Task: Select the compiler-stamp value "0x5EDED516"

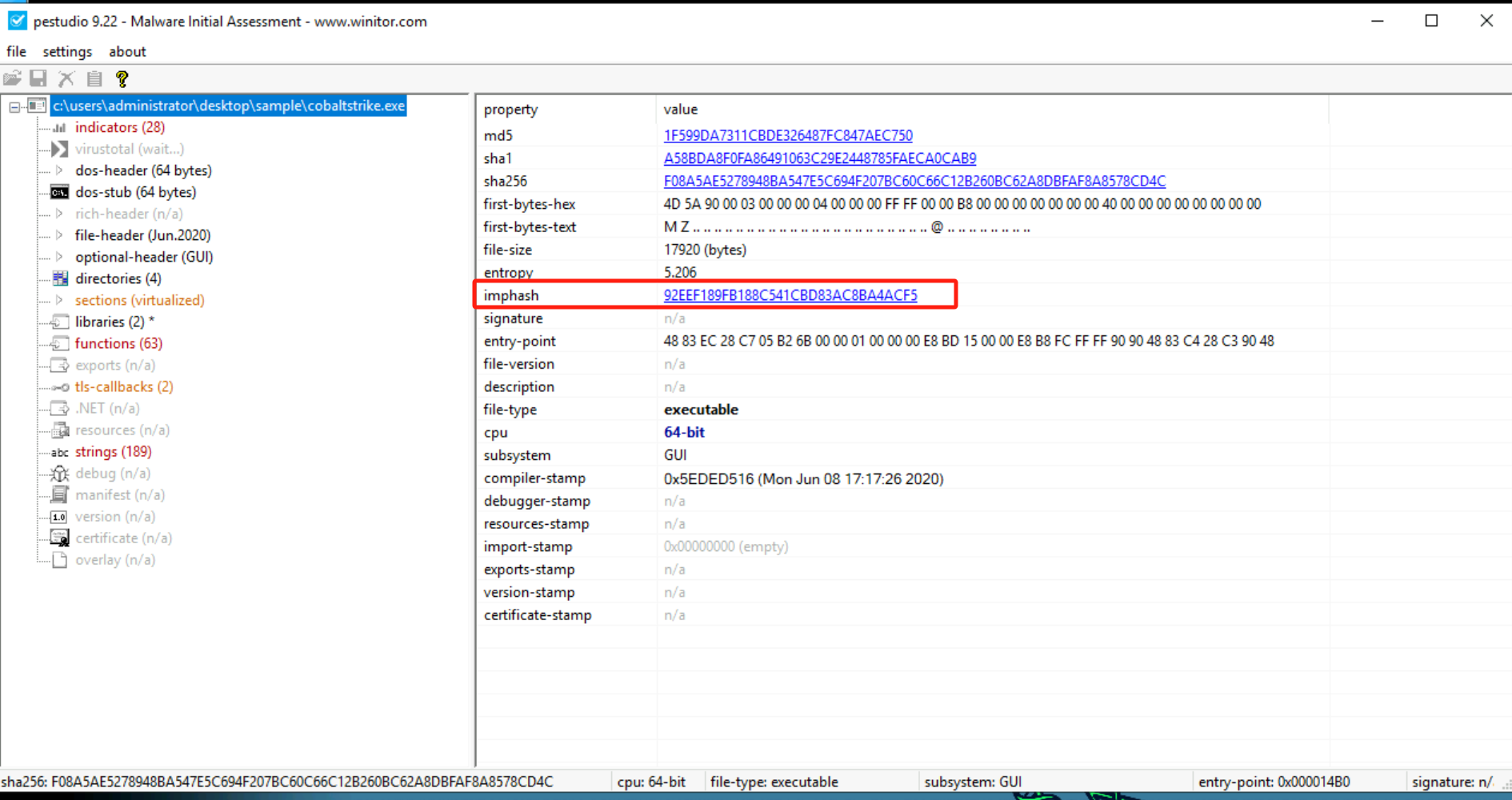Action: pos(803,478)
